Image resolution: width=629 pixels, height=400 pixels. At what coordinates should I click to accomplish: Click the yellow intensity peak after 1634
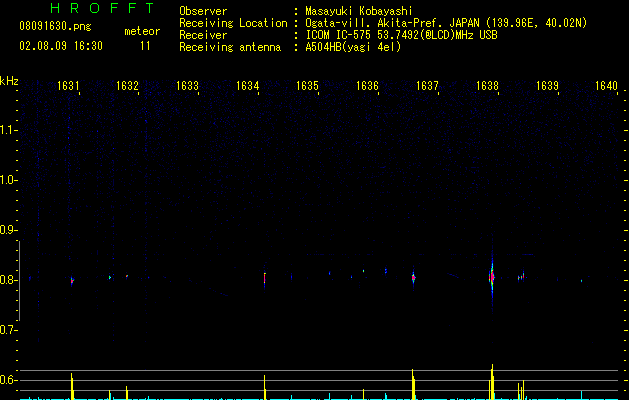click(265, 387)
